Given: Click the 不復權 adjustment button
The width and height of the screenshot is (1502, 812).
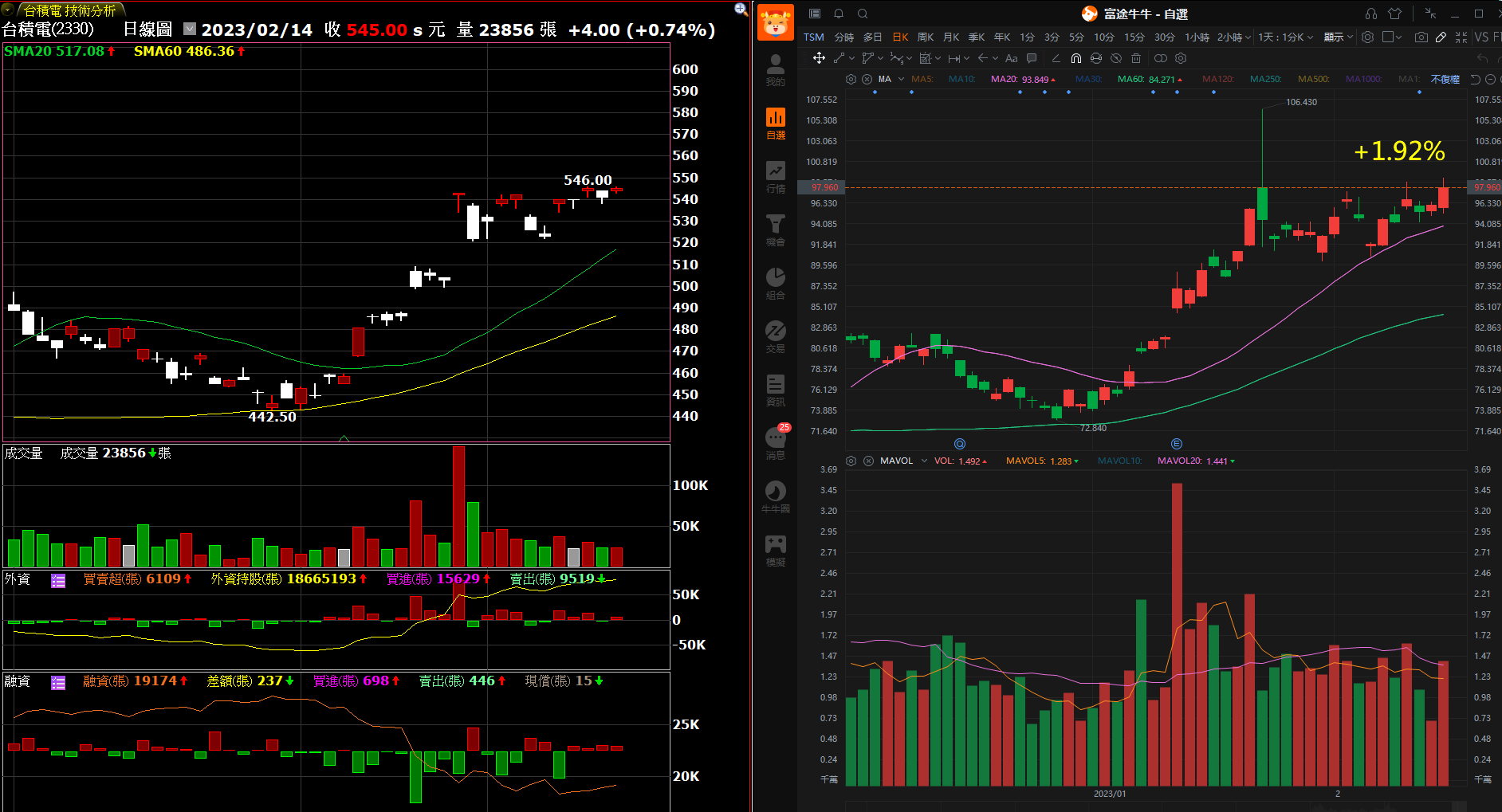Looking at the screenshot, I should click(x=1445, y=79).
